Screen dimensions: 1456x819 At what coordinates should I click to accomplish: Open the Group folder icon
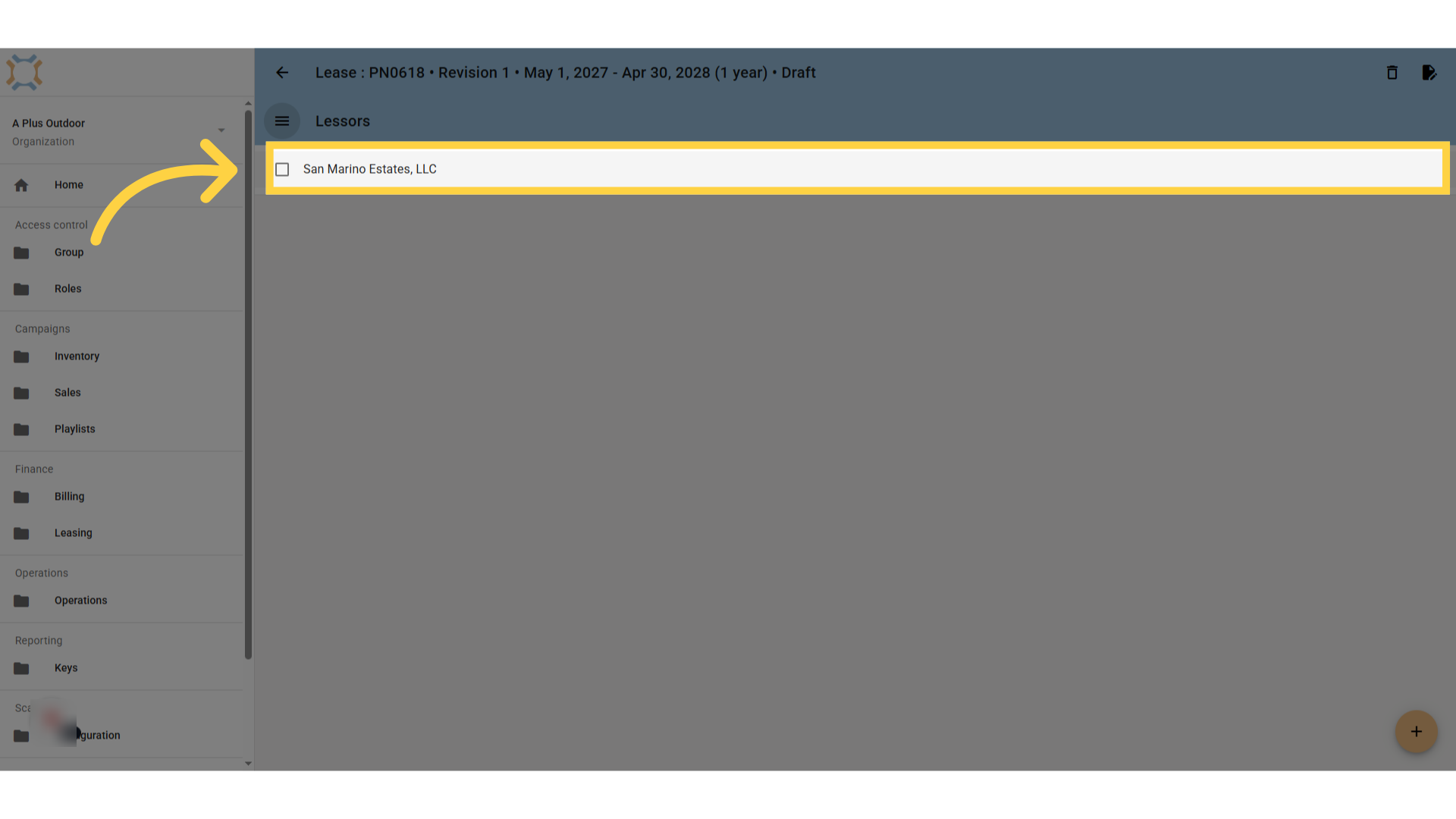point(21,253)
